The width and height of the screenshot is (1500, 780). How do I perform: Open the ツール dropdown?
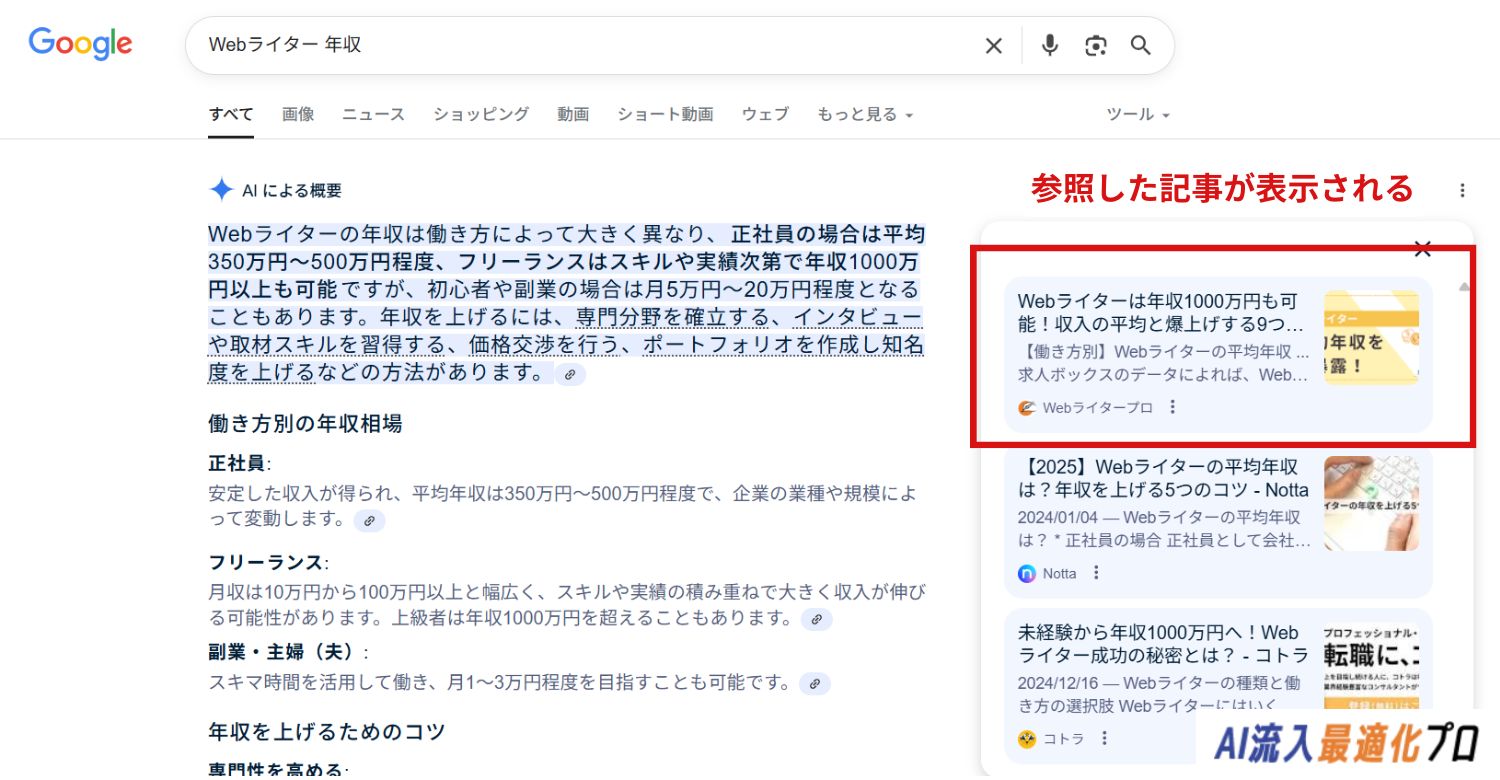point(1137,115)
